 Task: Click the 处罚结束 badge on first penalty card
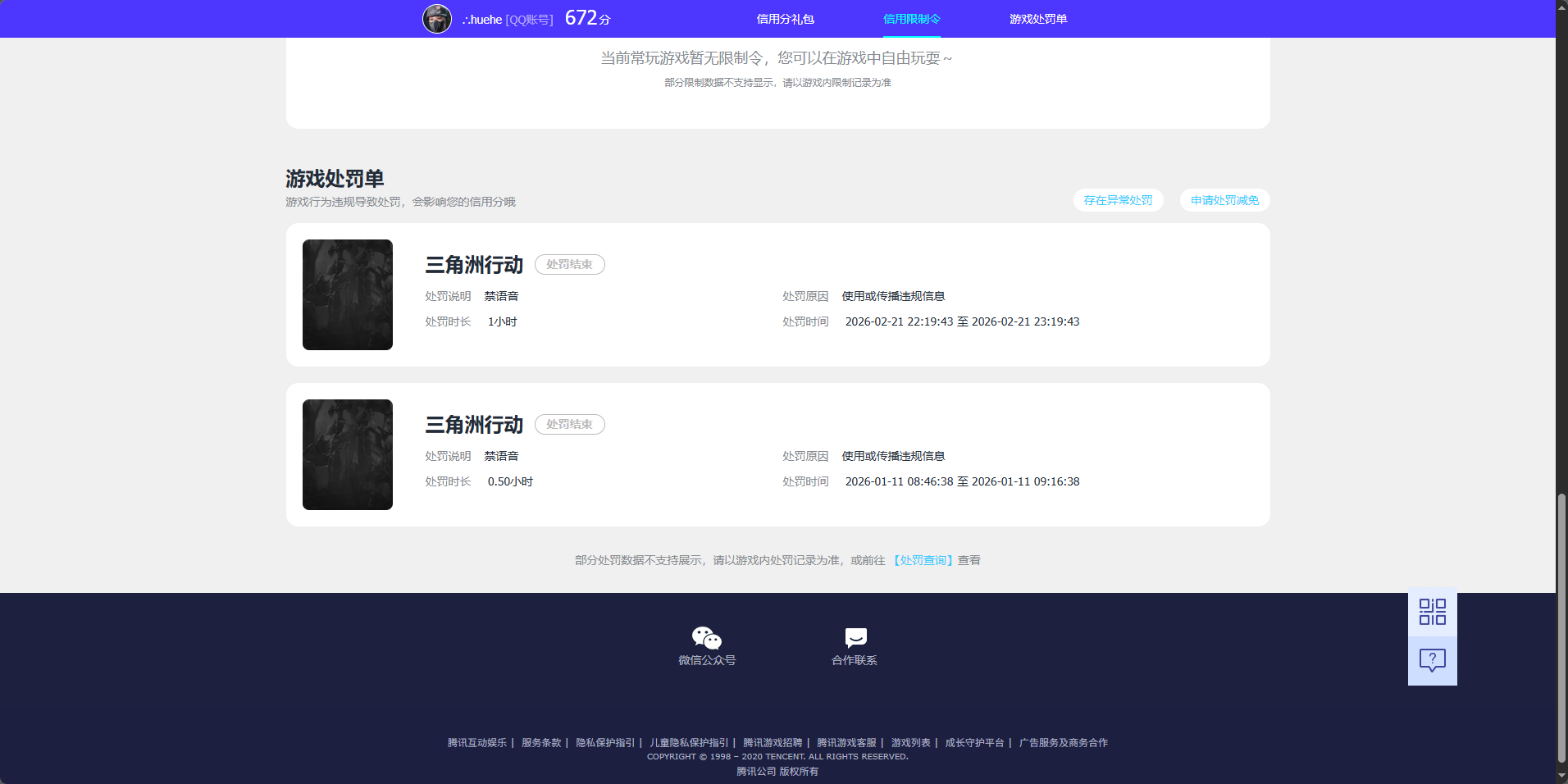tap(569, 264)
